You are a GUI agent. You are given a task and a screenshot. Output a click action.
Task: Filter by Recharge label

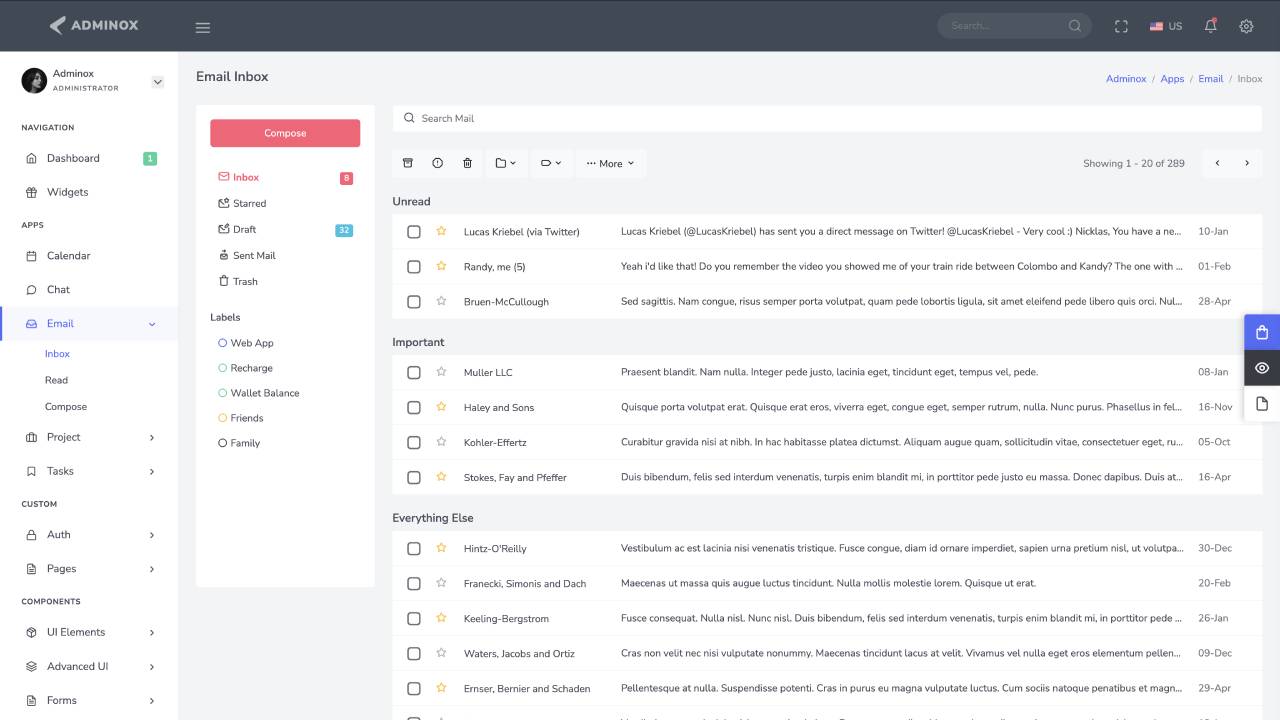[245, 368]
